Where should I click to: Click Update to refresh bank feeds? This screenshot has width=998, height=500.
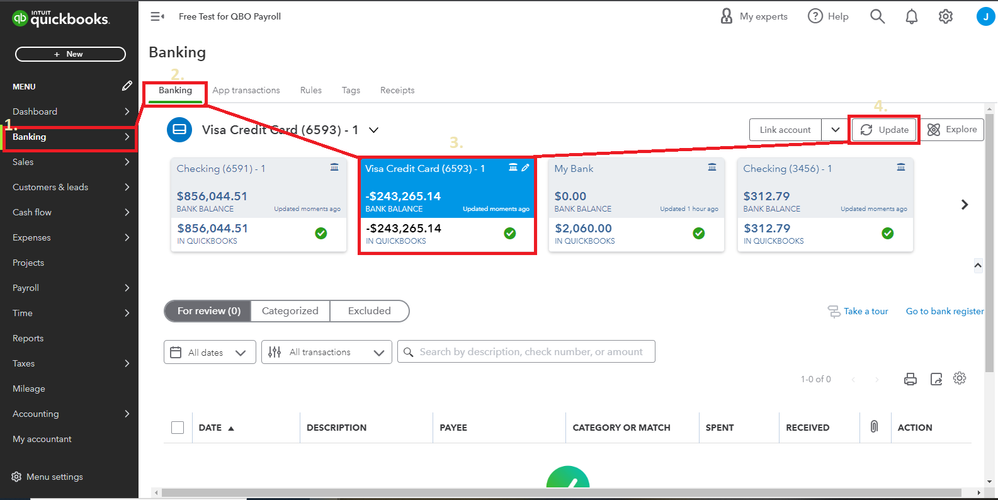click(884, 130)
